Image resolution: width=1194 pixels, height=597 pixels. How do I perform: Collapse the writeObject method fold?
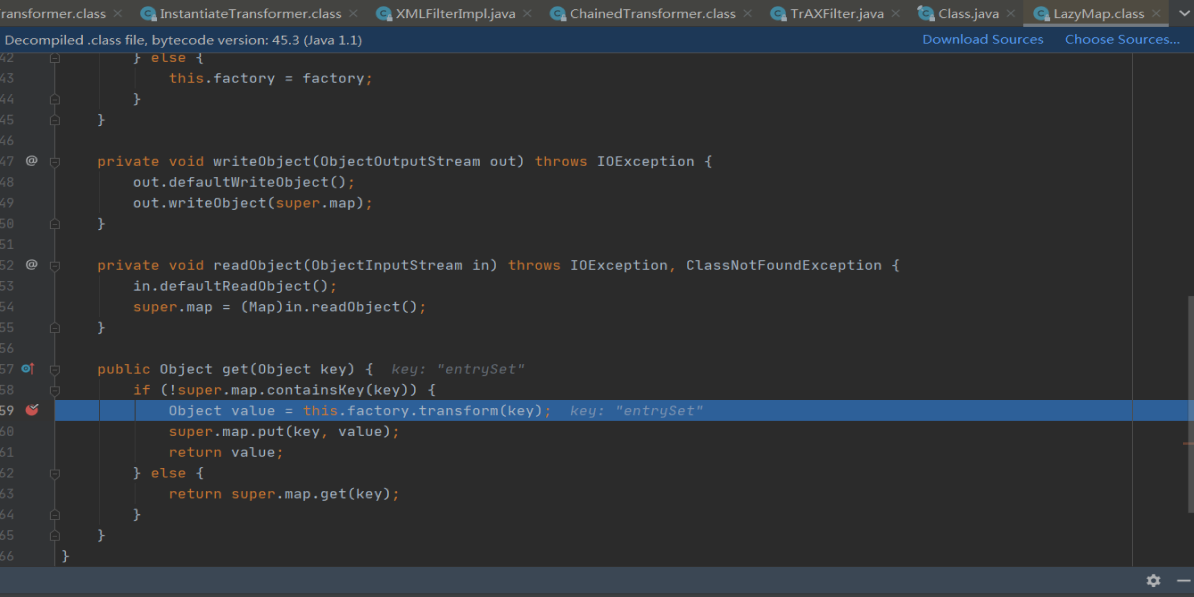55,161
